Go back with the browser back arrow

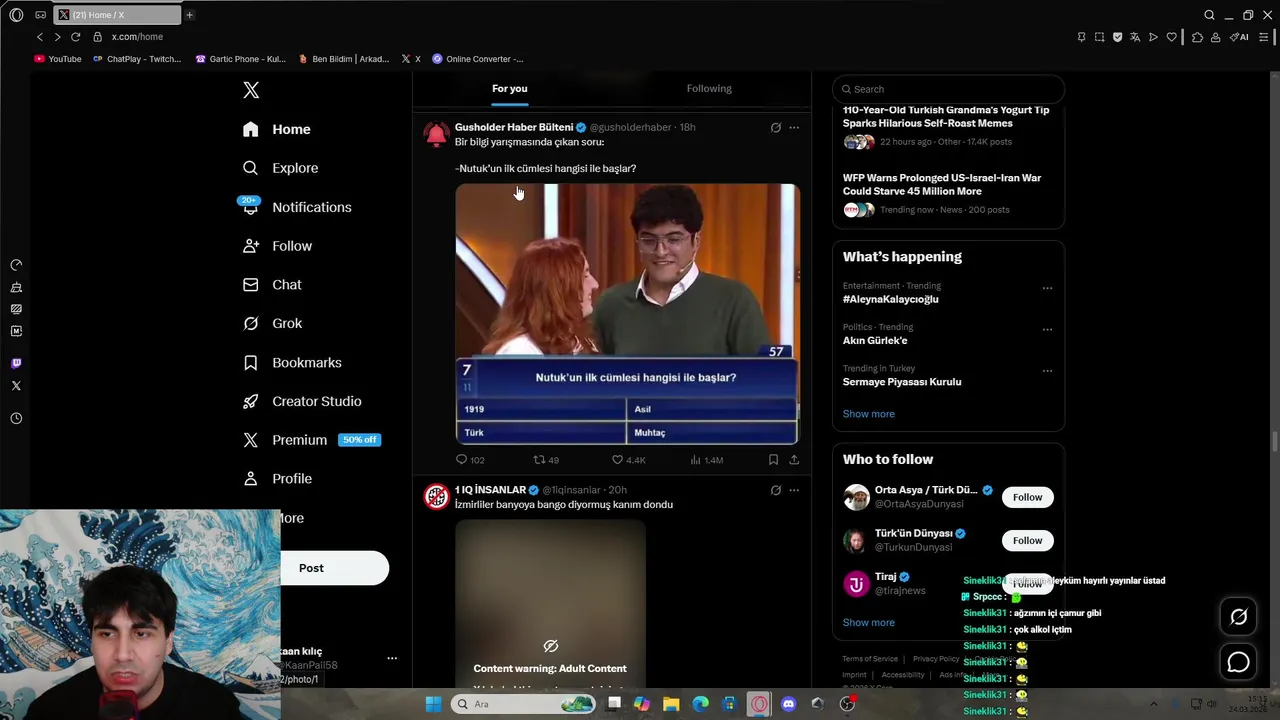click(x=40, y=37)
